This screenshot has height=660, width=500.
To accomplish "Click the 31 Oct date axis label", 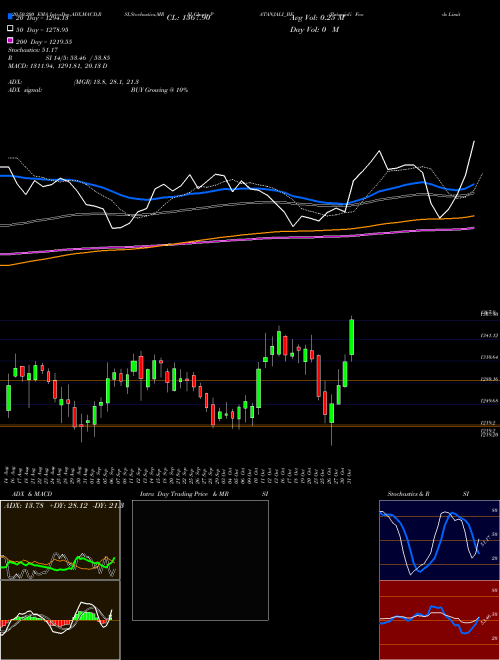I will point(351,474).
